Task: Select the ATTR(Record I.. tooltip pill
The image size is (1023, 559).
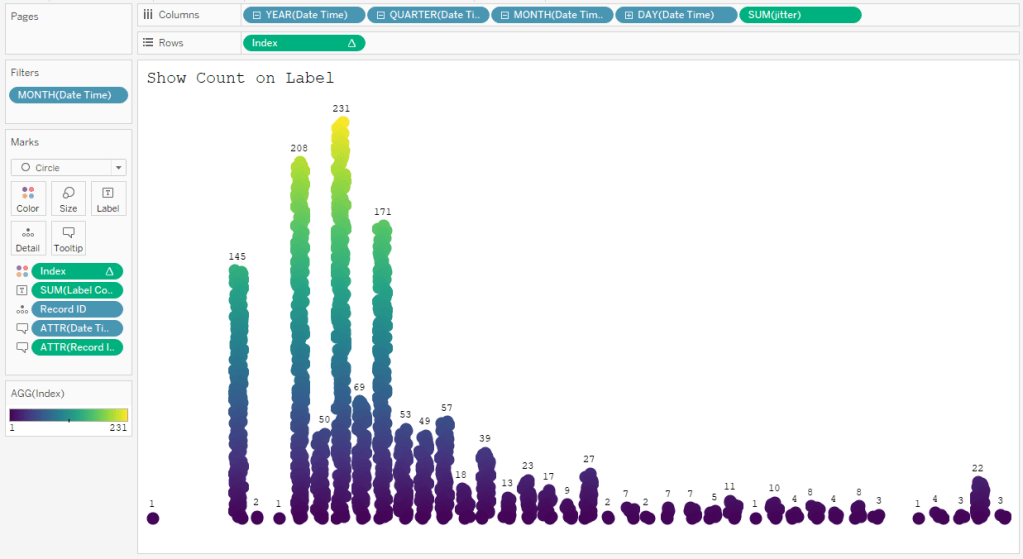Action: (77, 347)
